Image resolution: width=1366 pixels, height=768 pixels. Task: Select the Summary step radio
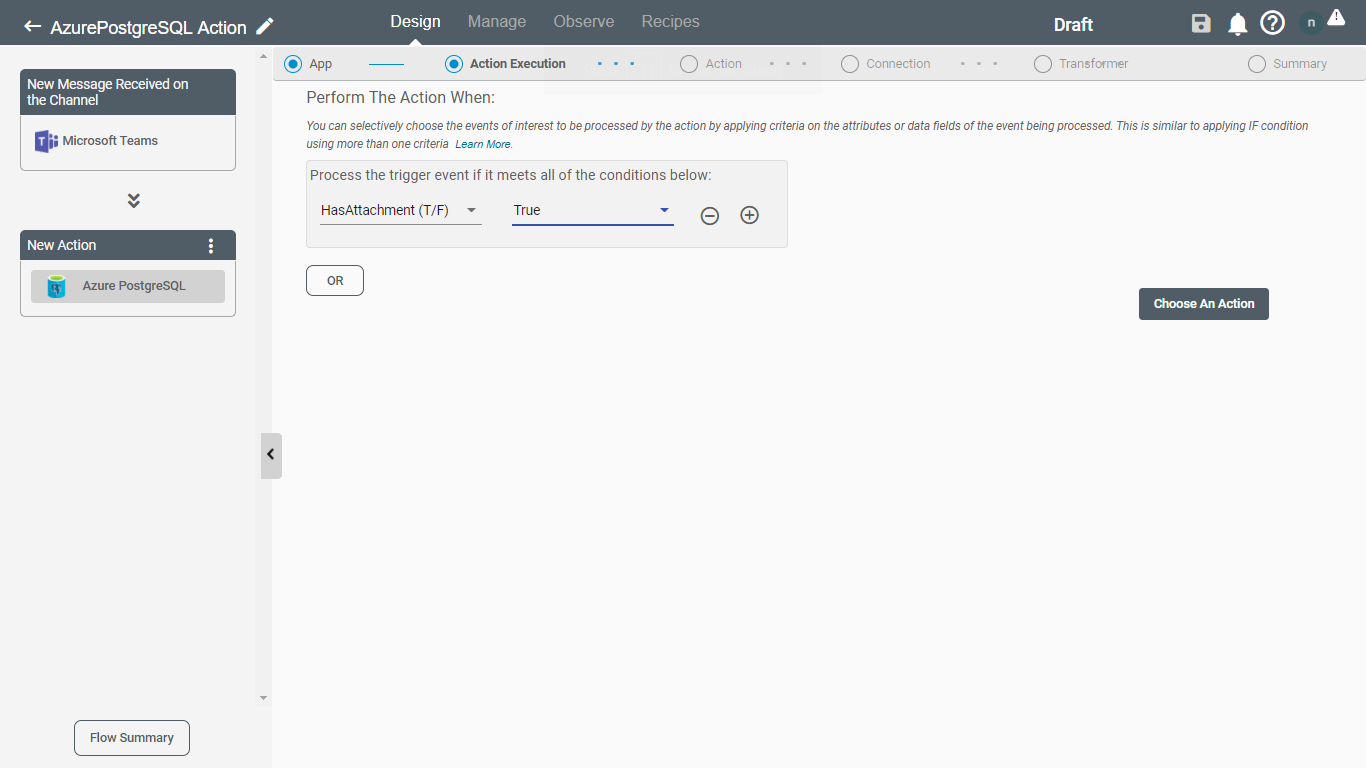coord(1257,64)
